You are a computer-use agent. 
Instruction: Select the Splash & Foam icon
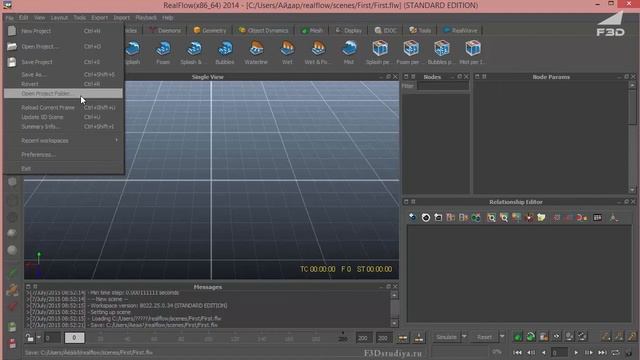pyautogui.click(x=194, y=49)
